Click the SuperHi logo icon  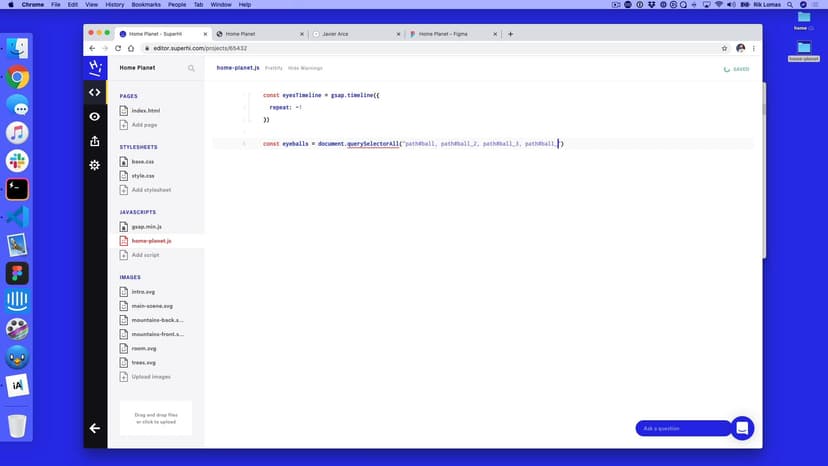click(x=95, y=67)
